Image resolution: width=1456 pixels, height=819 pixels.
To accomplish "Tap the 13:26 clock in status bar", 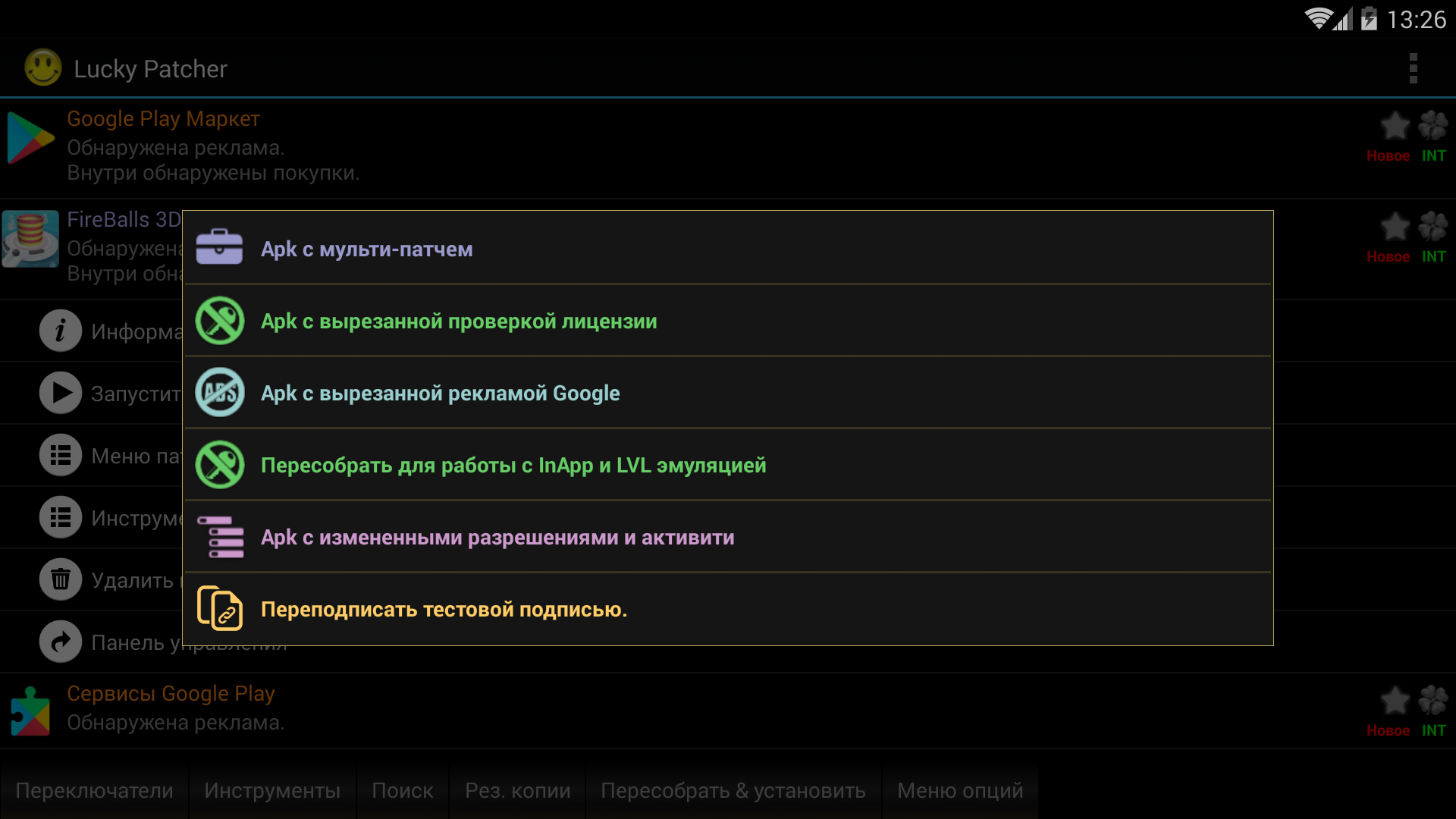I will point(1417,20).
